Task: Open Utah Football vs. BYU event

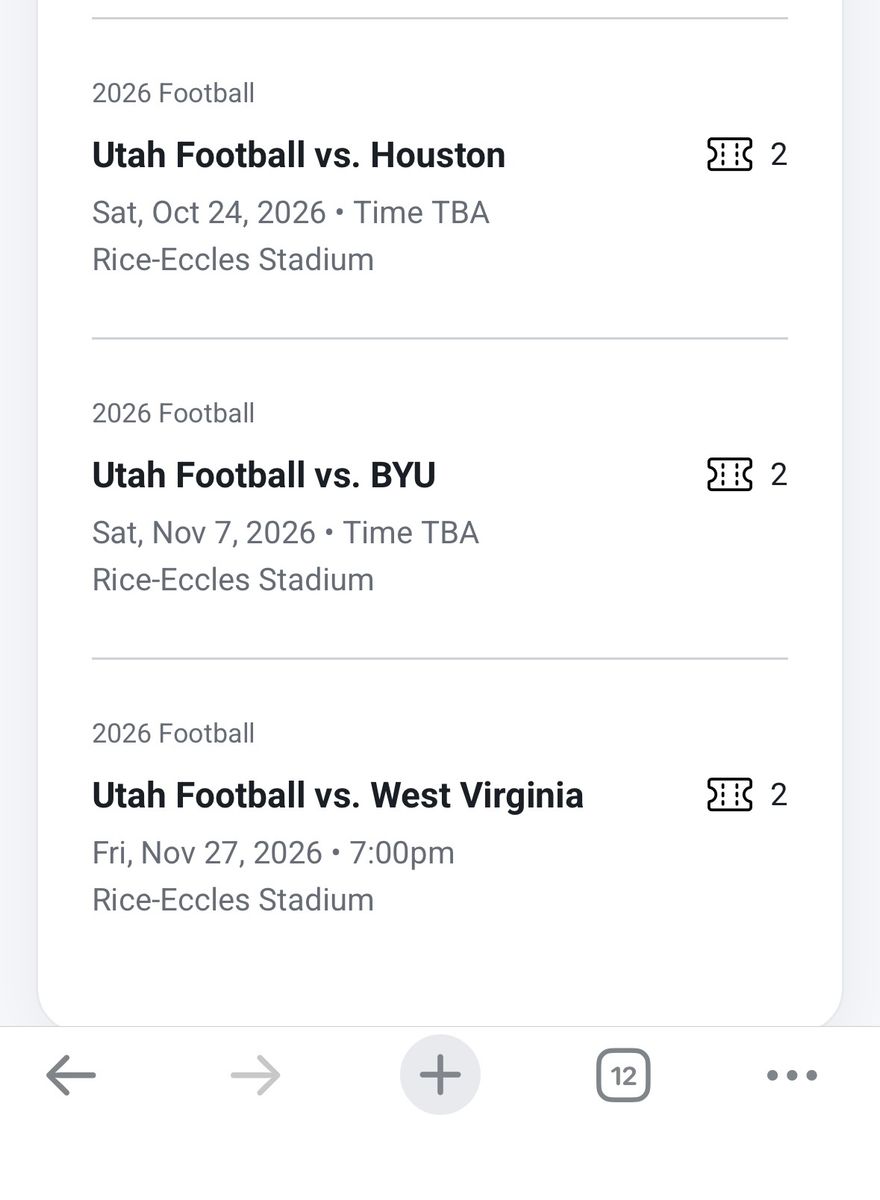Action: (x=264, y=475)
